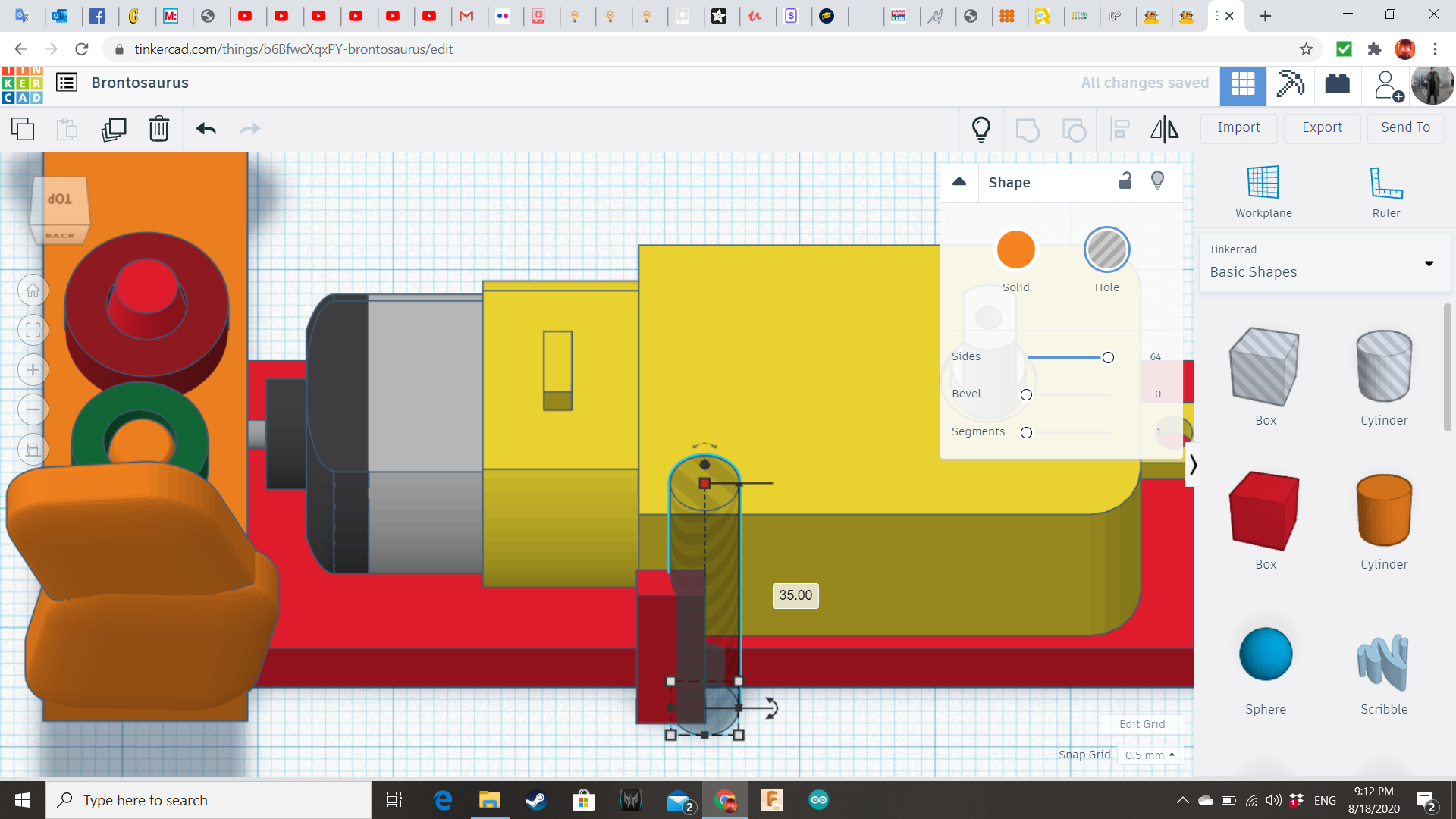1456x819 pixels.
Task: Click the Mirror tool icon
Action: pyautogui.click(x=1164, y=129)
